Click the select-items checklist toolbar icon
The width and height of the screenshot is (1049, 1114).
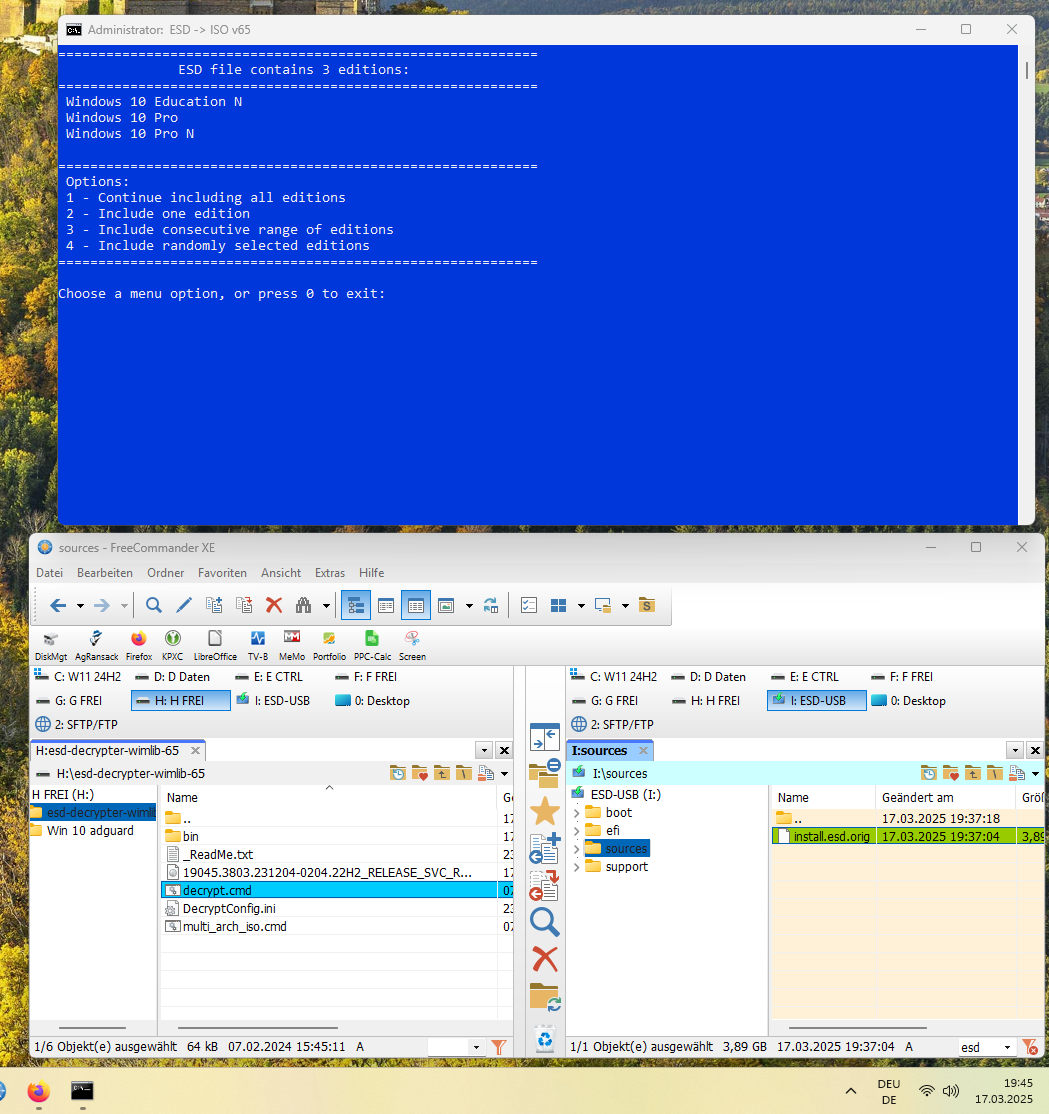(528, 605)
